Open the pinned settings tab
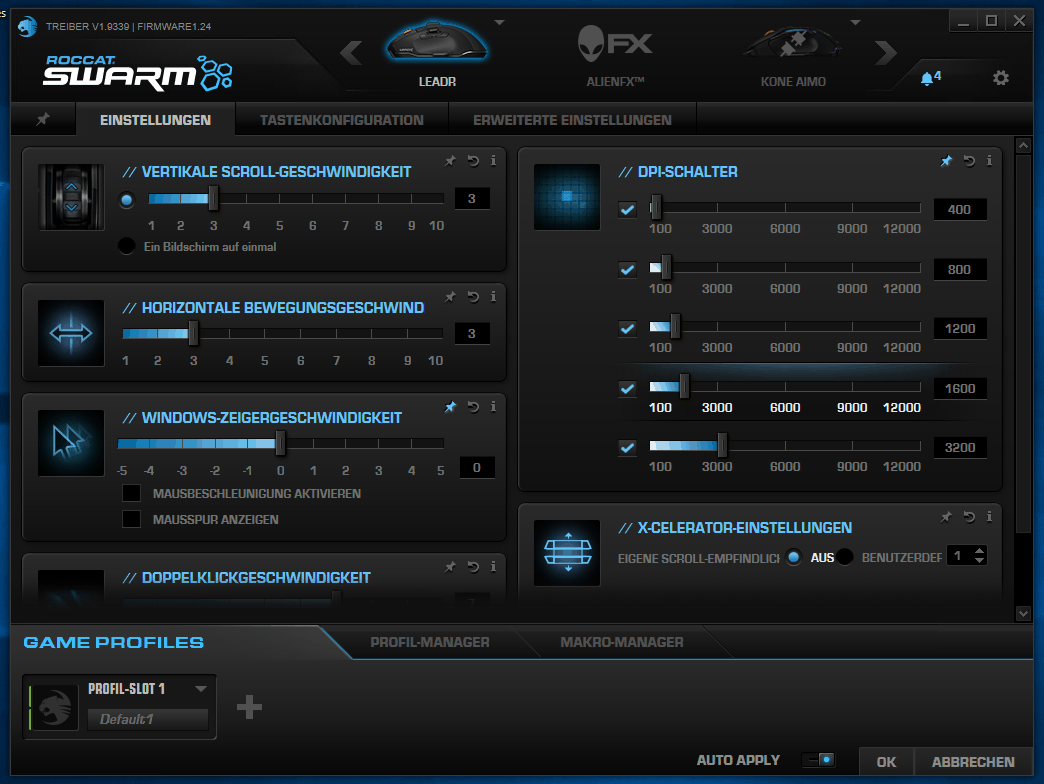The height and width of the screenshot is (784, 1044). pyautogui.click(x=43, y=119)
